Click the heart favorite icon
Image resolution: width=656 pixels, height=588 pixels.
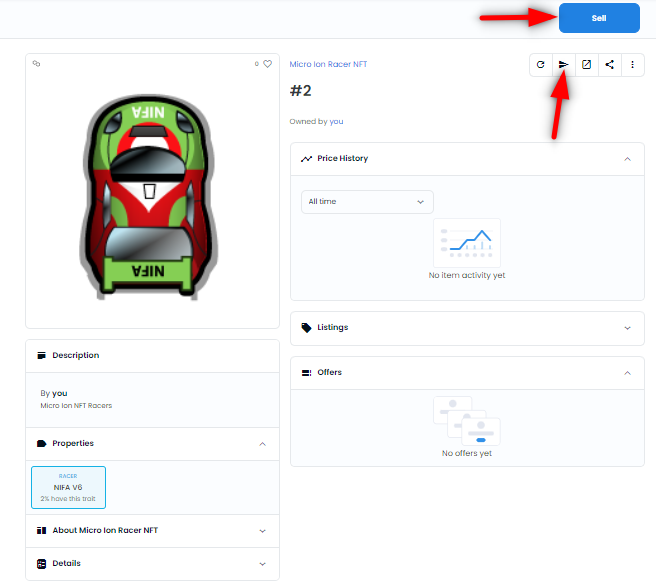(268, 64)
